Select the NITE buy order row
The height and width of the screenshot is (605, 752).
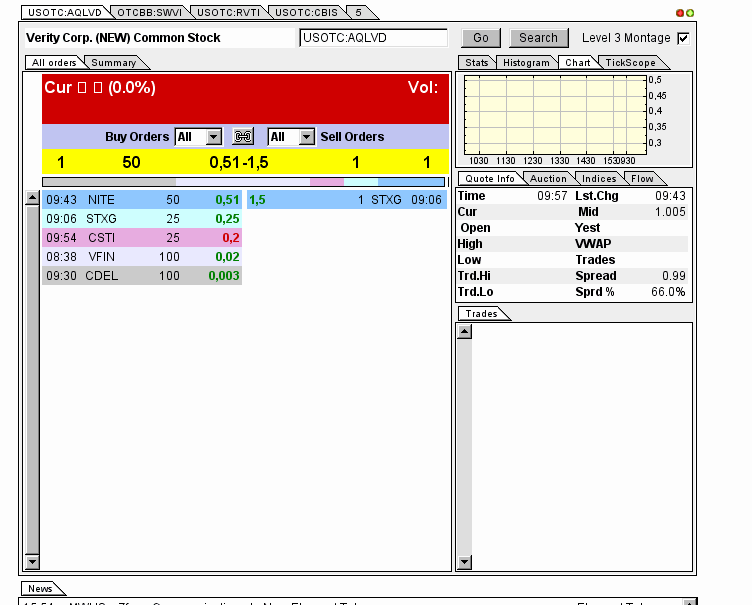pos(142,200)
